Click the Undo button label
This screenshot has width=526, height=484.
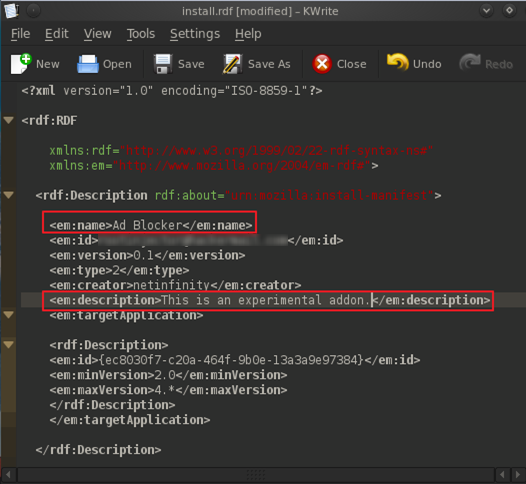[x=427, y=64]
